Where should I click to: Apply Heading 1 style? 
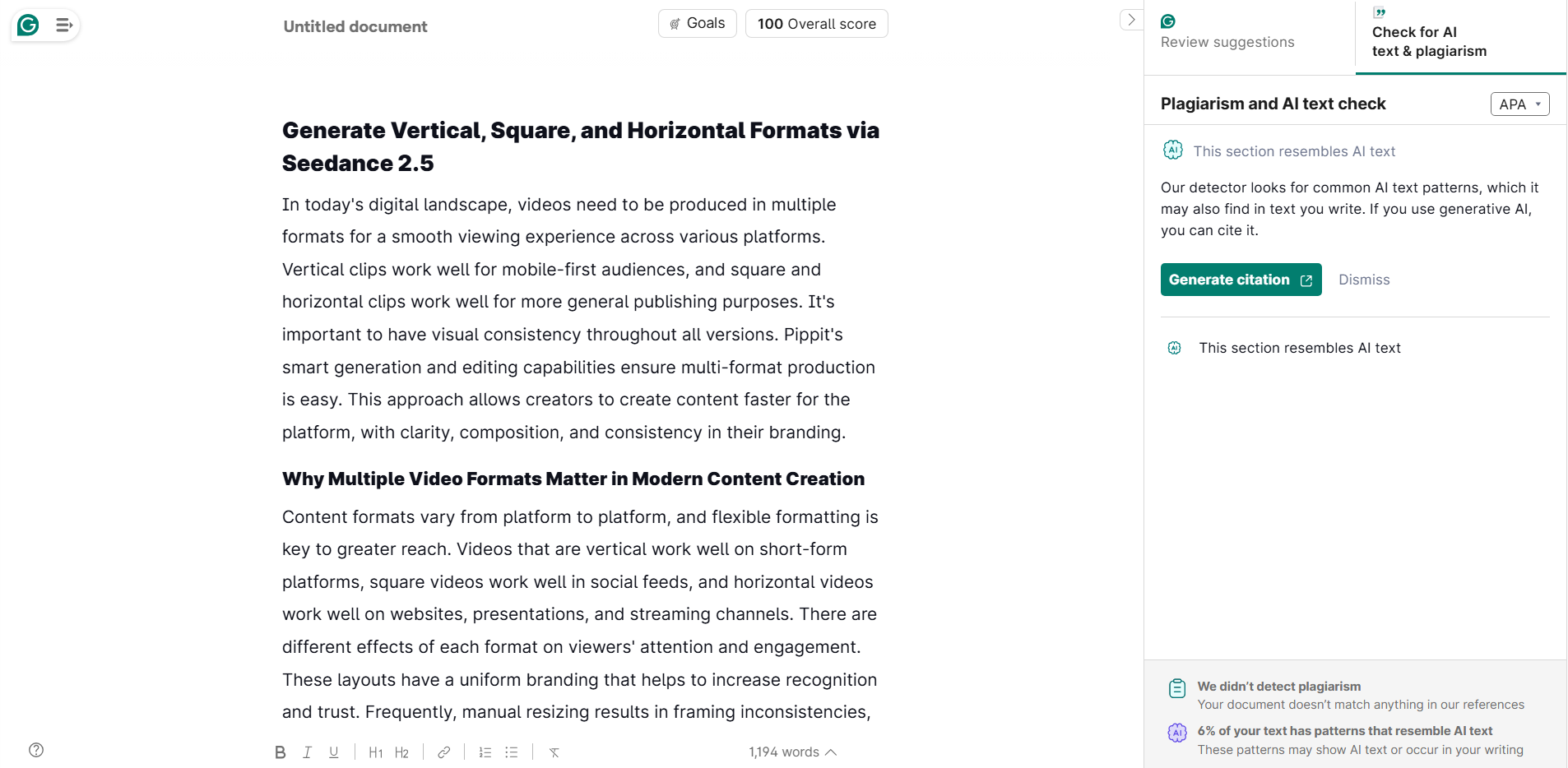375,752
